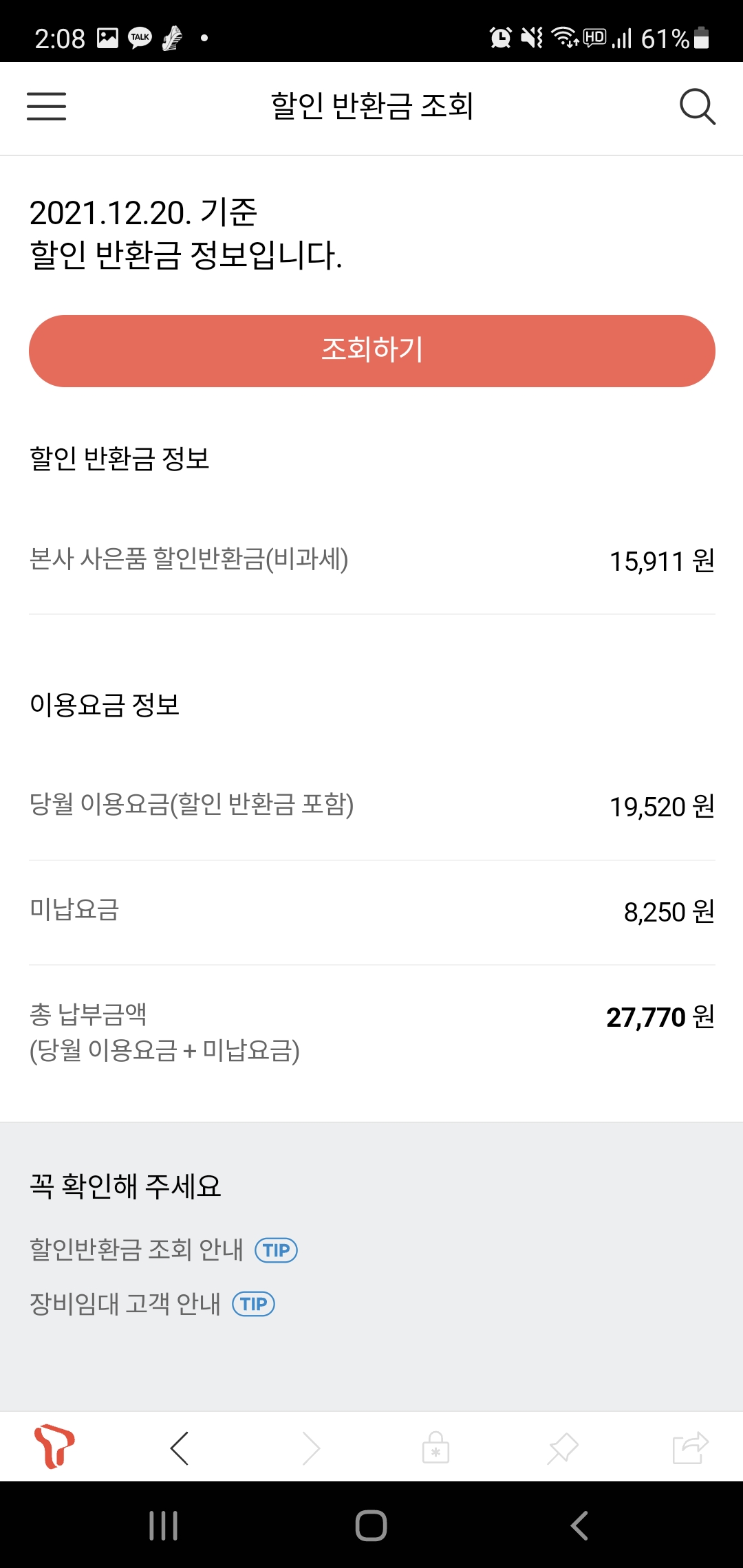743x1568 pixels.
Task: Tap the share icon in bottom toolbar
Action: point(690,1448)
